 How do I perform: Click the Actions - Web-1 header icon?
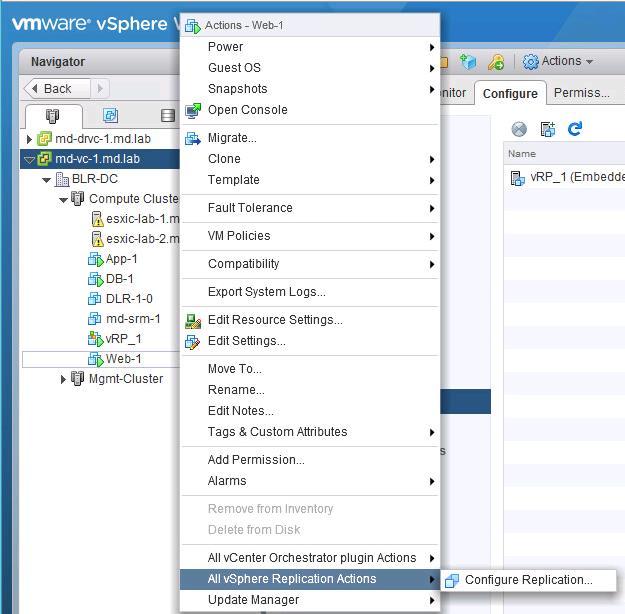point(193,26)
